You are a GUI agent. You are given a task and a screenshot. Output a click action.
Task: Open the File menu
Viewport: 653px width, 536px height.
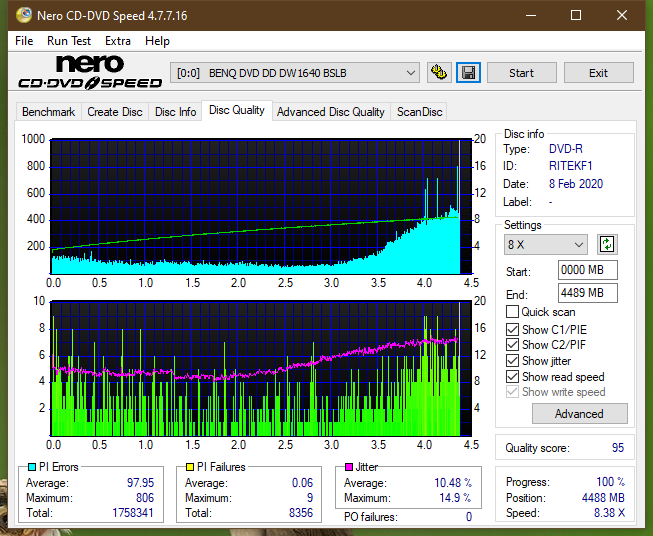point(24,41)
